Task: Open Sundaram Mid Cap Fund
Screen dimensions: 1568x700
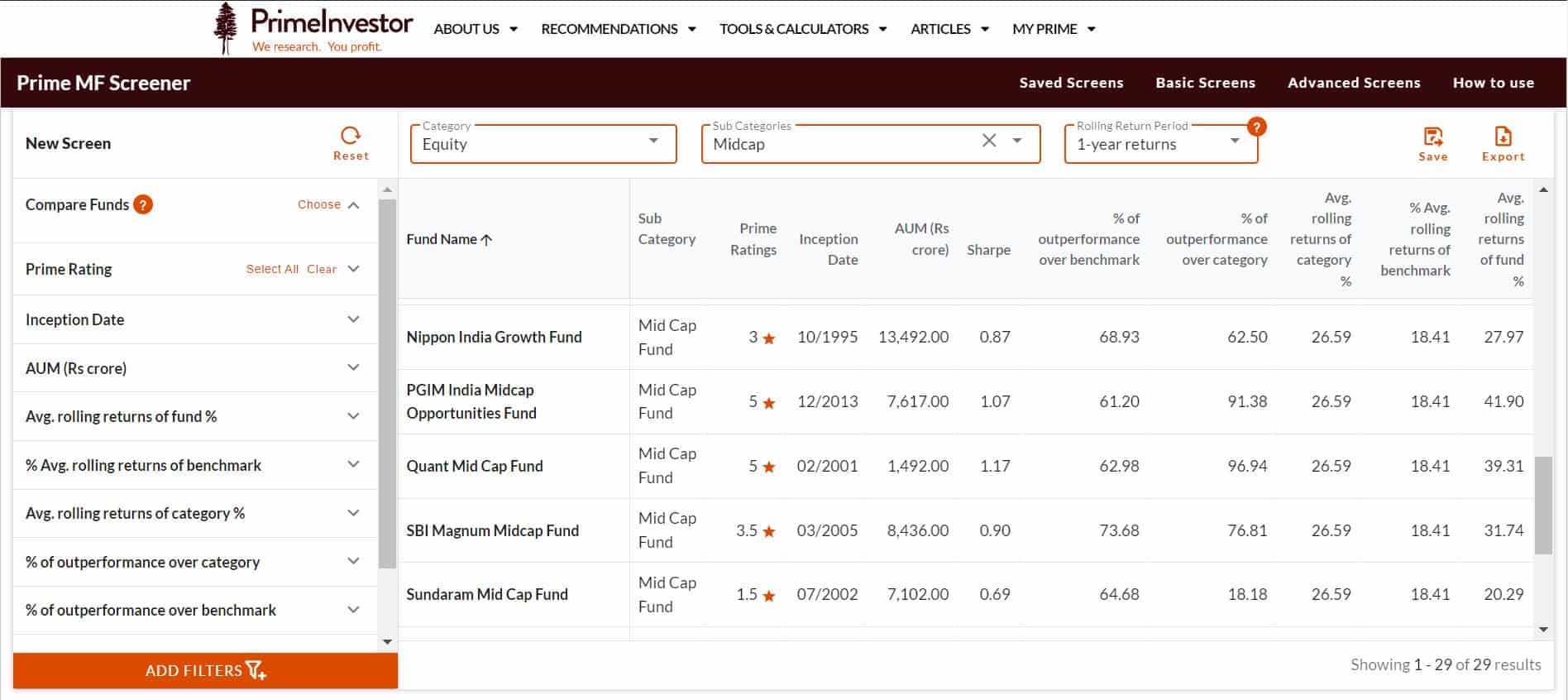Action: pyautogui.click(x=487, y=594)
